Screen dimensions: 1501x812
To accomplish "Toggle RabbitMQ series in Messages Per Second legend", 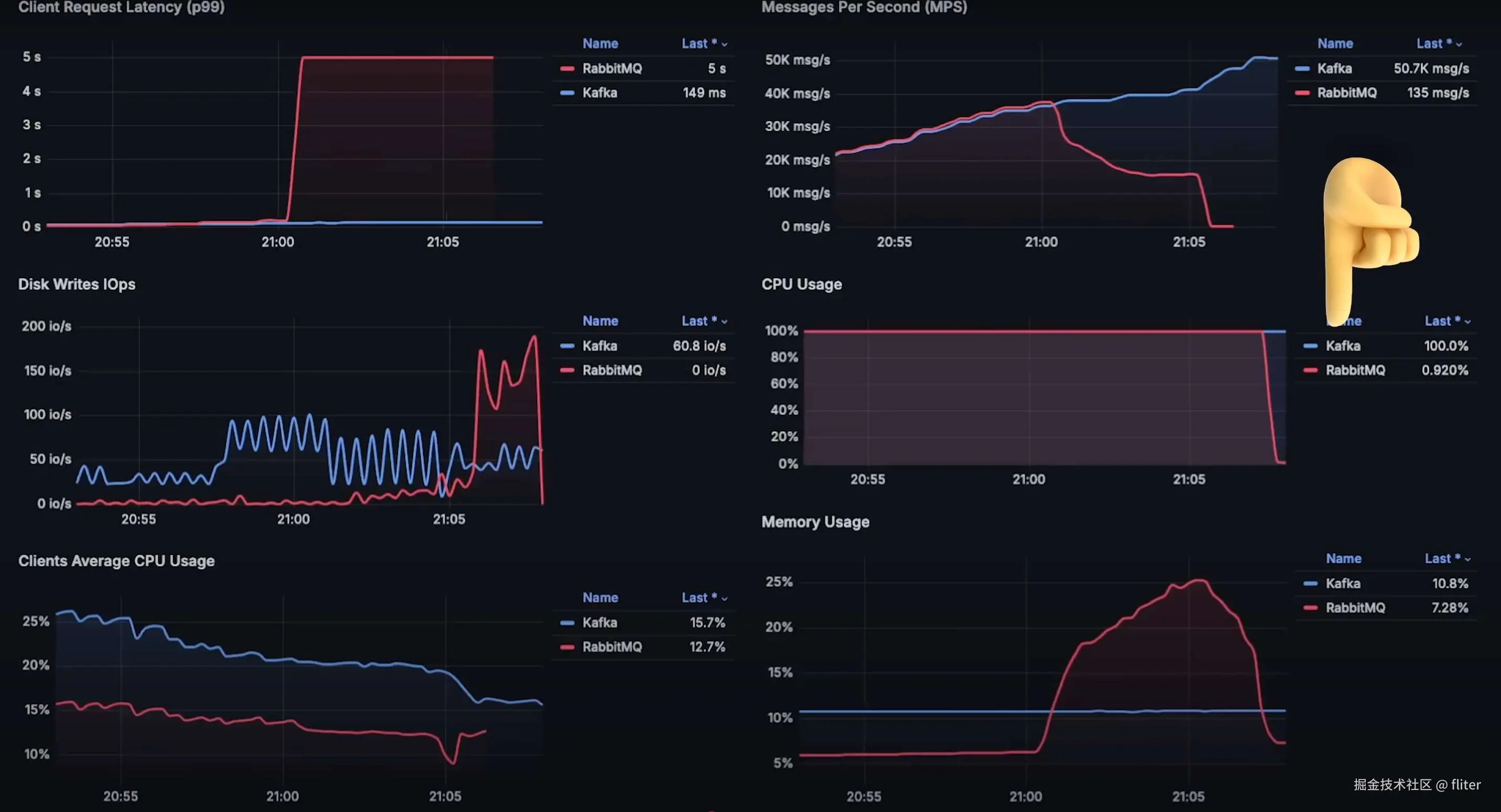I will point(1346,93).
